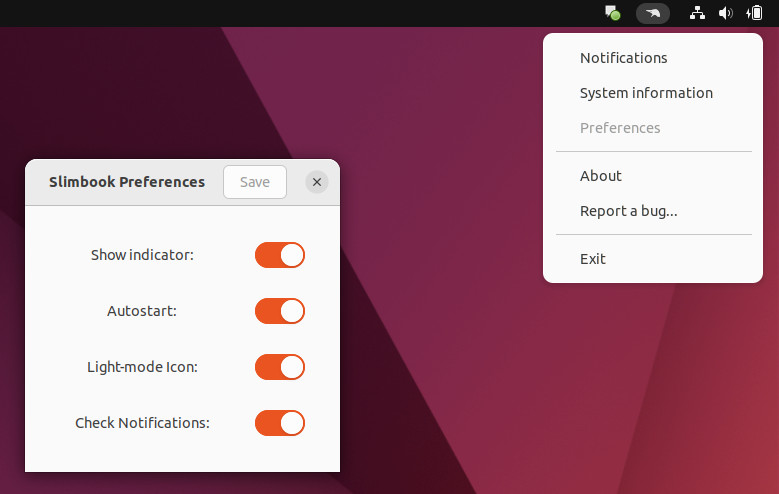Screen dimensions: 779x494
Task: Select System information menu entry
Action: pos(646,93)
